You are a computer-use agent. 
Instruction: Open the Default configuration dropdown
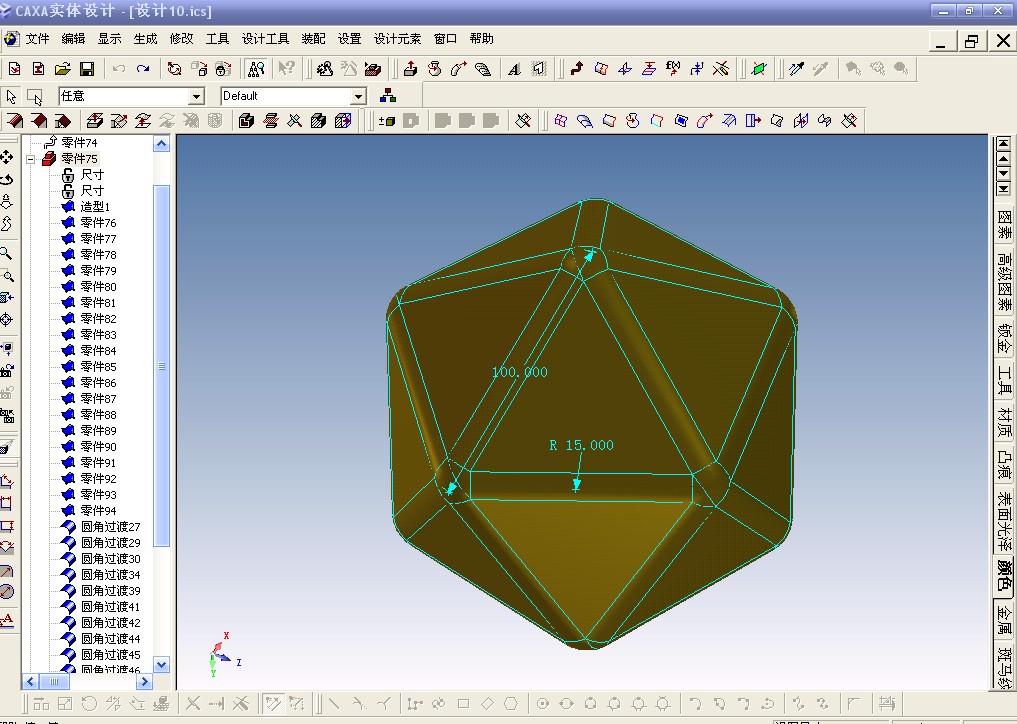coord(358,97)
